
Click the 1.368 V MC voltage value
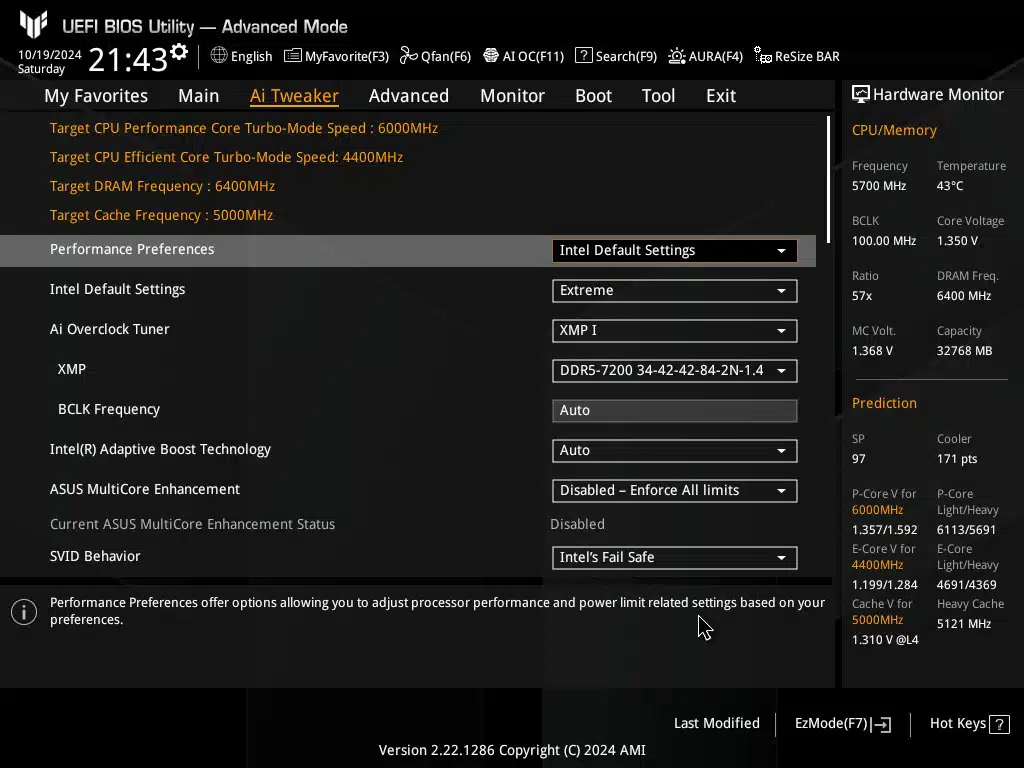(872, 351)
